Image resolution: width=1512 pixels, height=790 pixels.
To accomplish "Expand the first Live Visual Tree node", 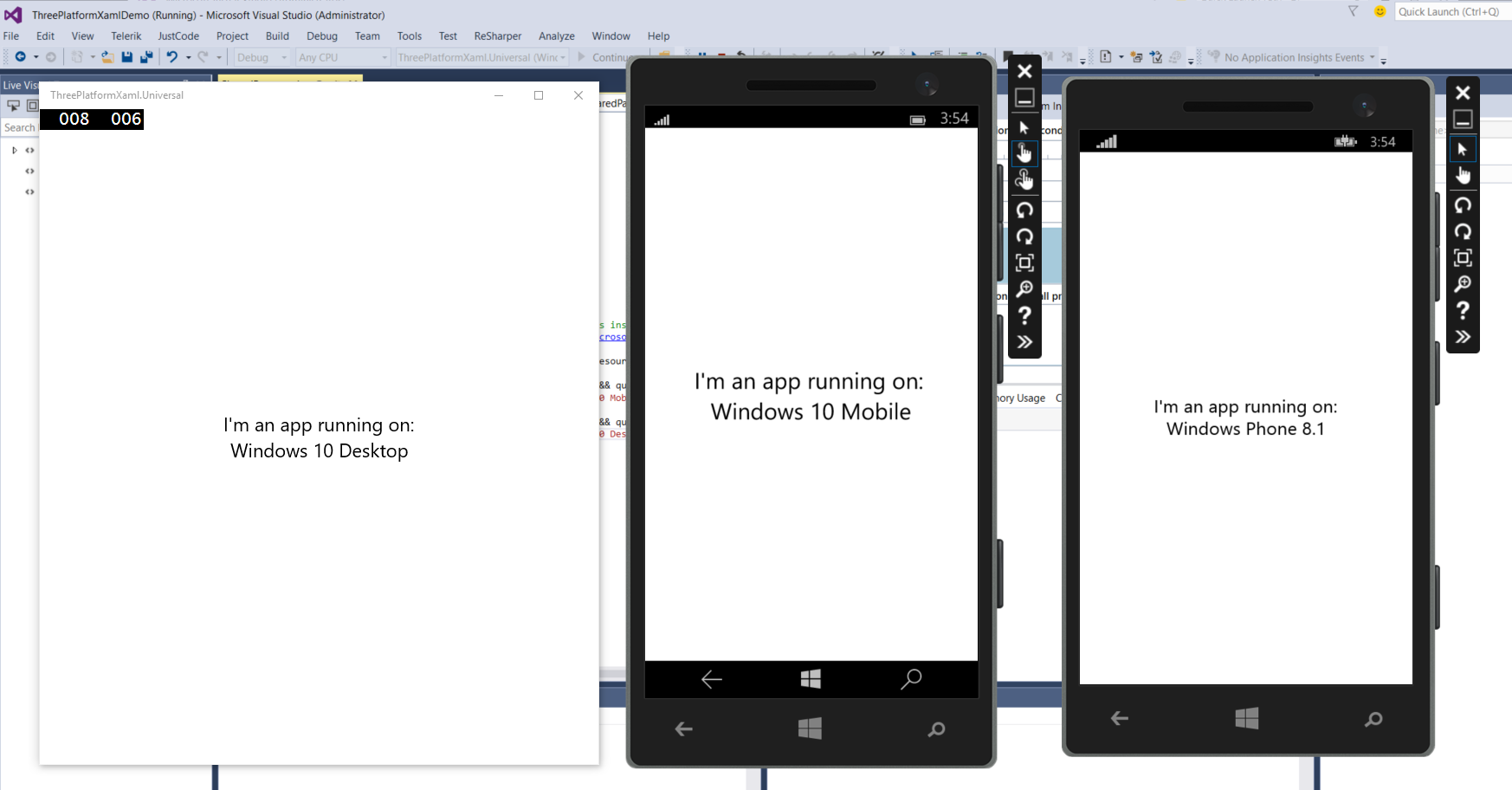I will click(14, 150).
